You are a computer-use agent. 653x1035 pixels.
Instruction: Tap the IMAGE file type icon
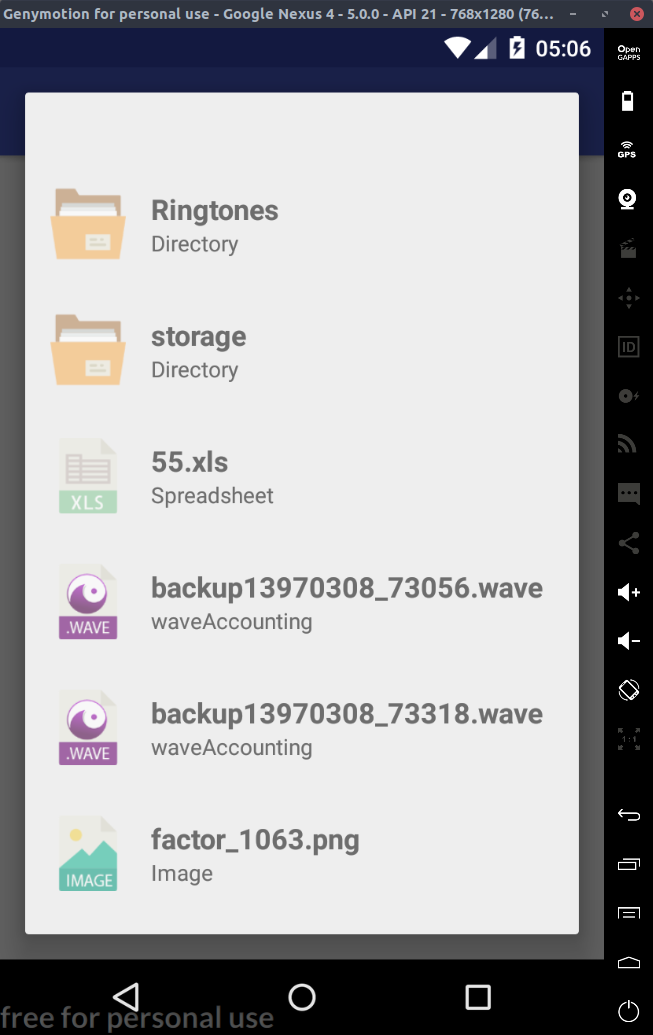[x=88, y=854]
